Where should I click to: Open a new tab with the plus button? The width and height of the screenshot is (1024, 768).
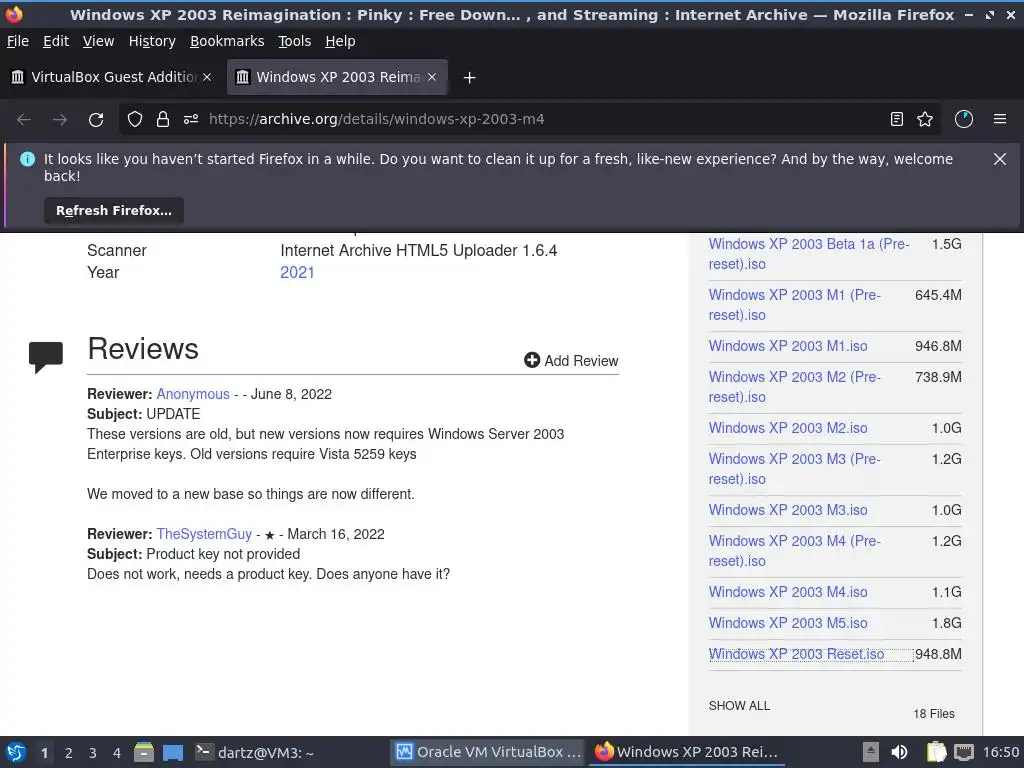[469, 78]
